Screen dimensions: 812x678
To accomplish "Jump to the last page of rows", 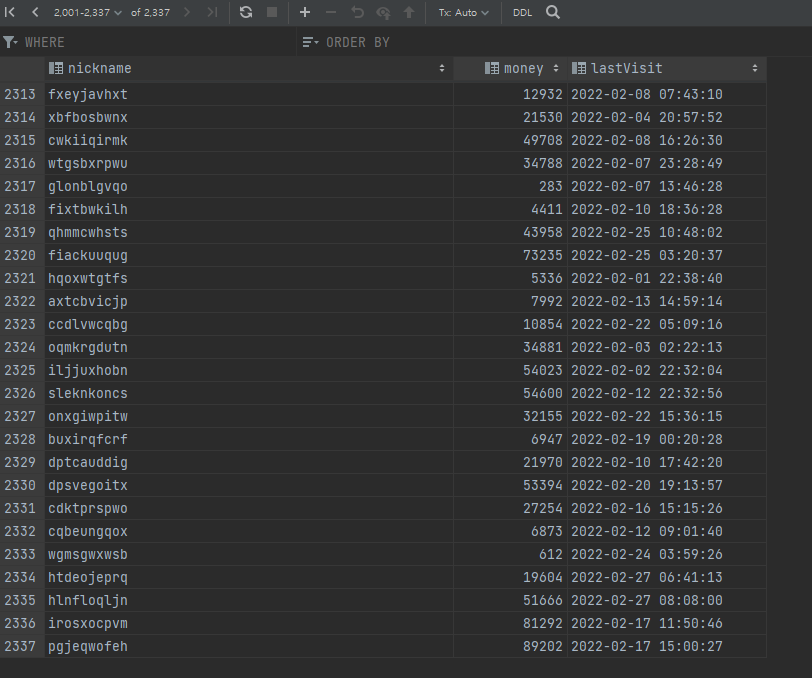I will tap(212, 12).
